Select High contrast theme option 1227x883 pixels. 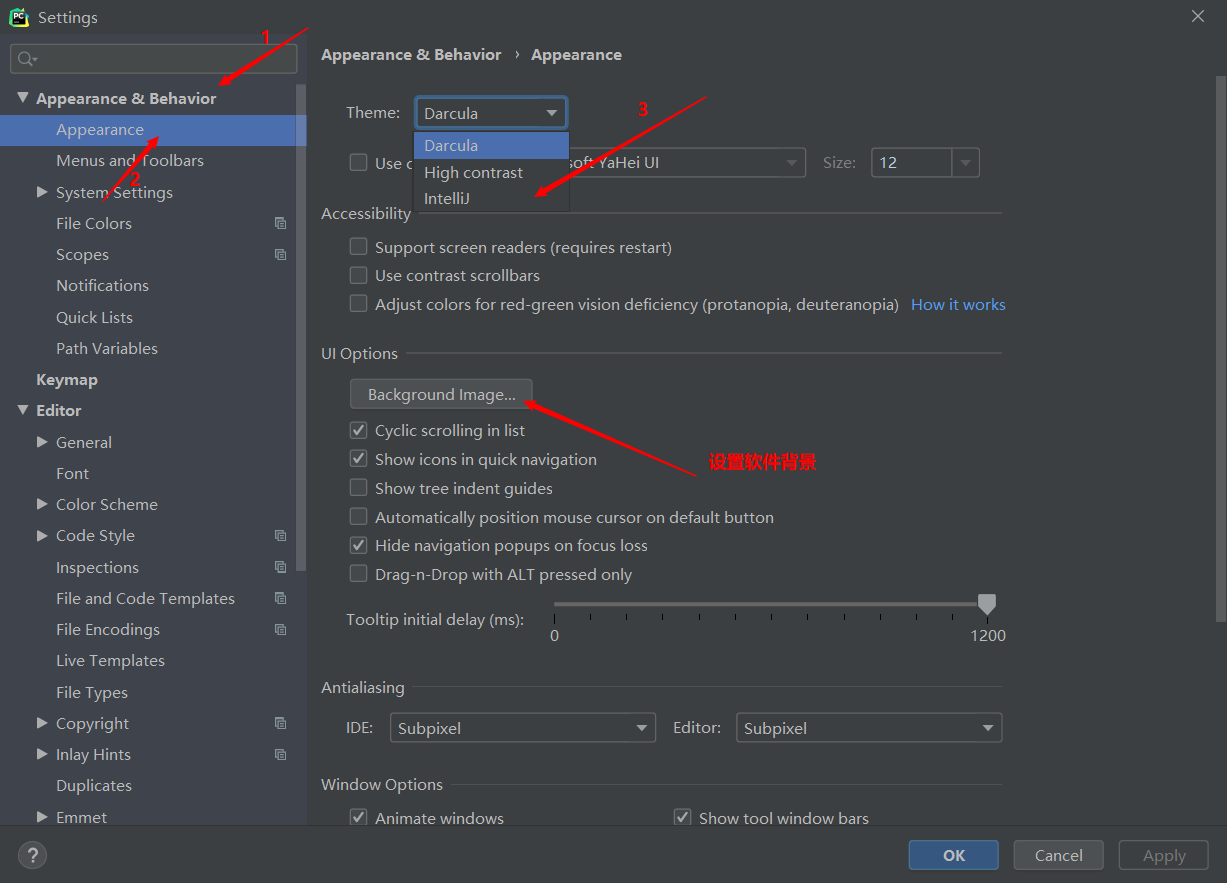(491, 172)
